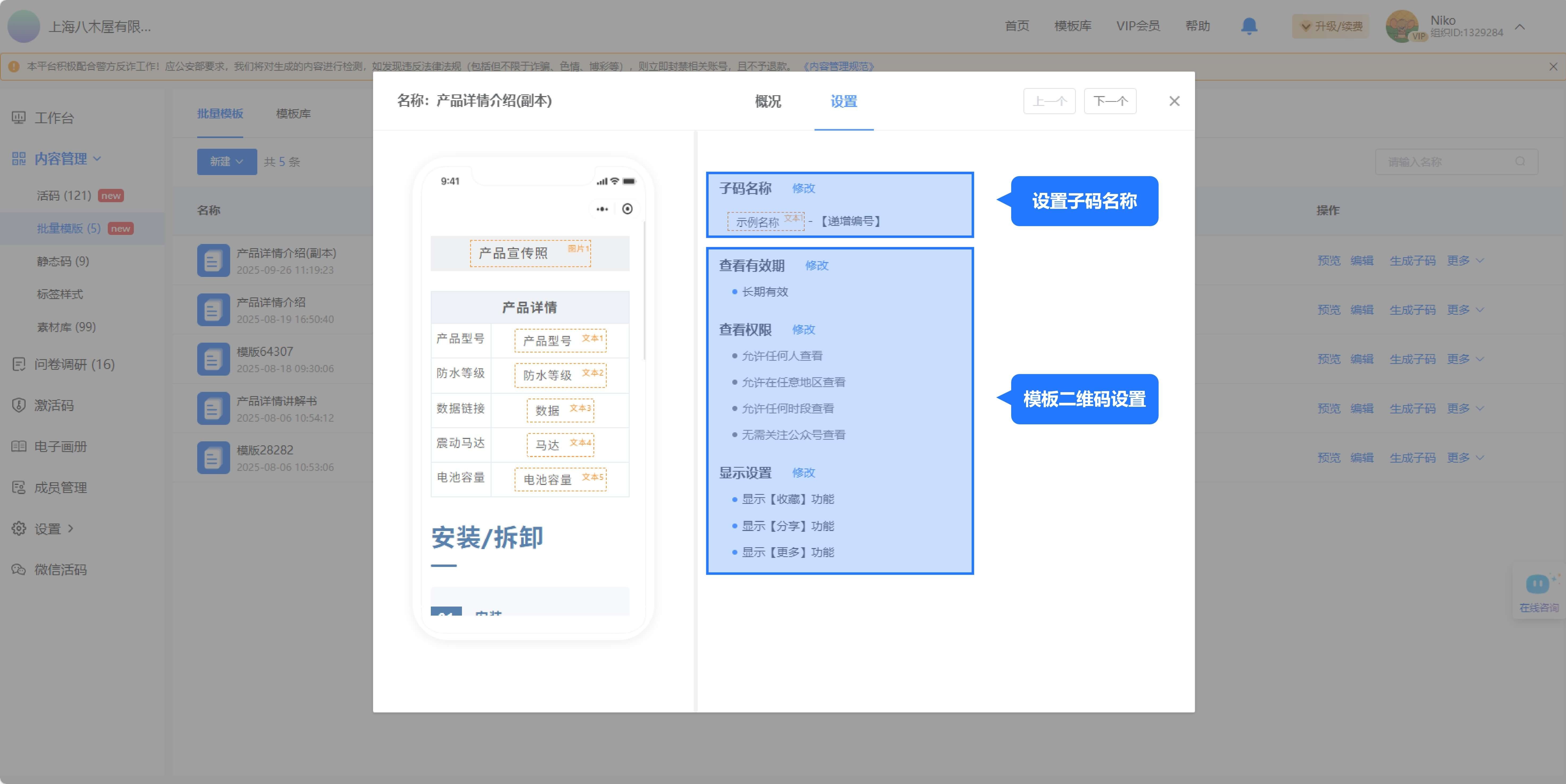The height and width of the screenshot is (784, 1566).
Task: Open the 成员管理 member management section
Action: click(x=60, y=487)
